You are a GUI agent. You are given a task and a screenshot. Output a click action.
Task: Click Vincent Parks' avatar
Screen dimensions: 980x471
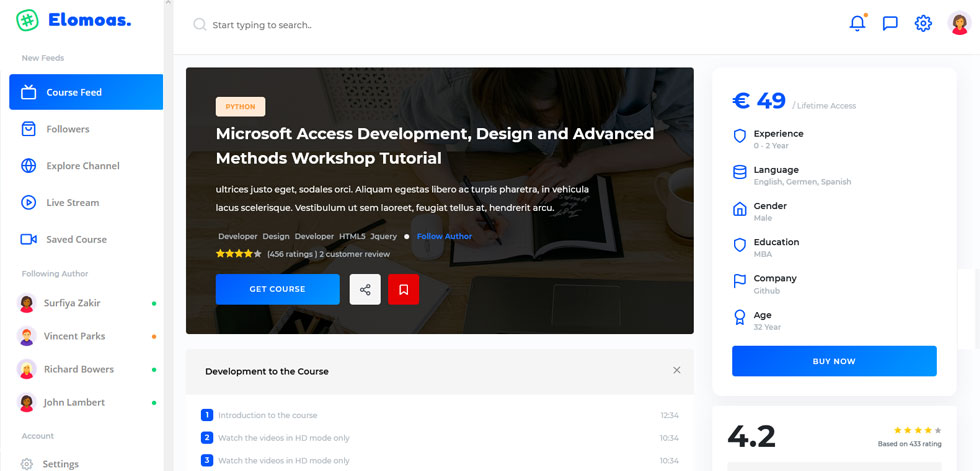(x=26, y=336)
